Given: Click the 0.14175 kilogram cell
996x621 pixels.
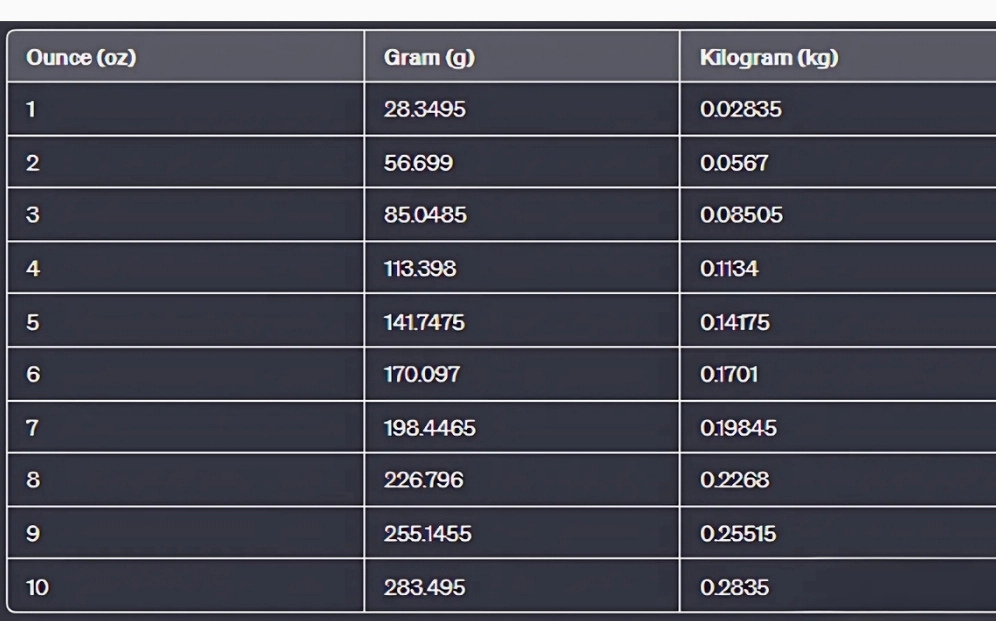Looking at the screenshot, I should (838, 321).
